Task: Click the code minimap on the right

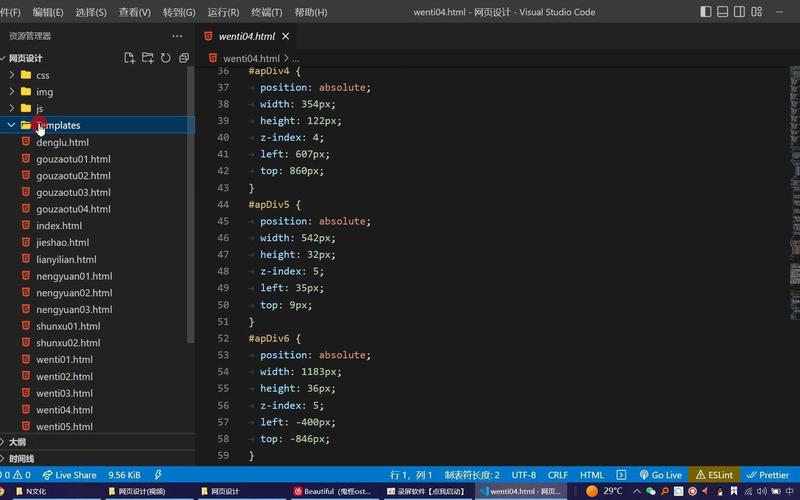Action: [x=794, y=194]
